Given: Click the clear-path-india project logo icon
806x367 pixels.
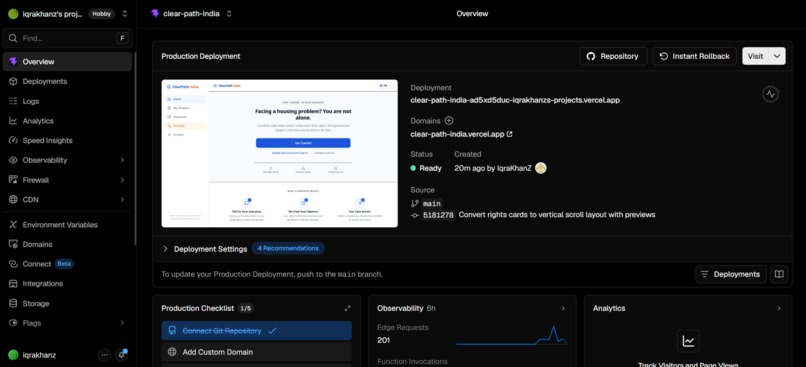Looking at the screenshot, I should pyautogui.click(x=155, y=14).
